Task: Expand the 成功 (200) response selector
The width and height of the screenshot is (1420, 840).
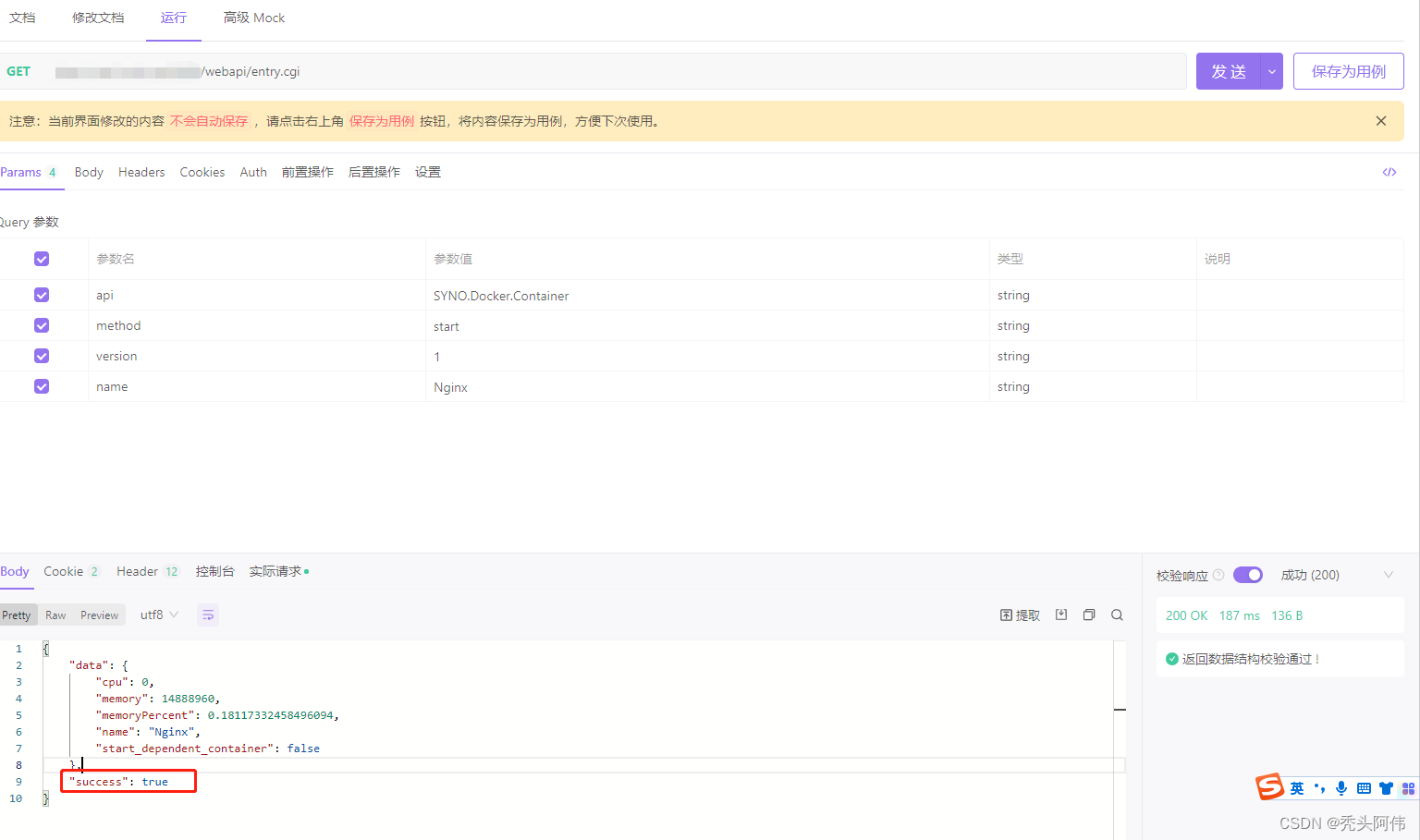Action: (1337, 575)
